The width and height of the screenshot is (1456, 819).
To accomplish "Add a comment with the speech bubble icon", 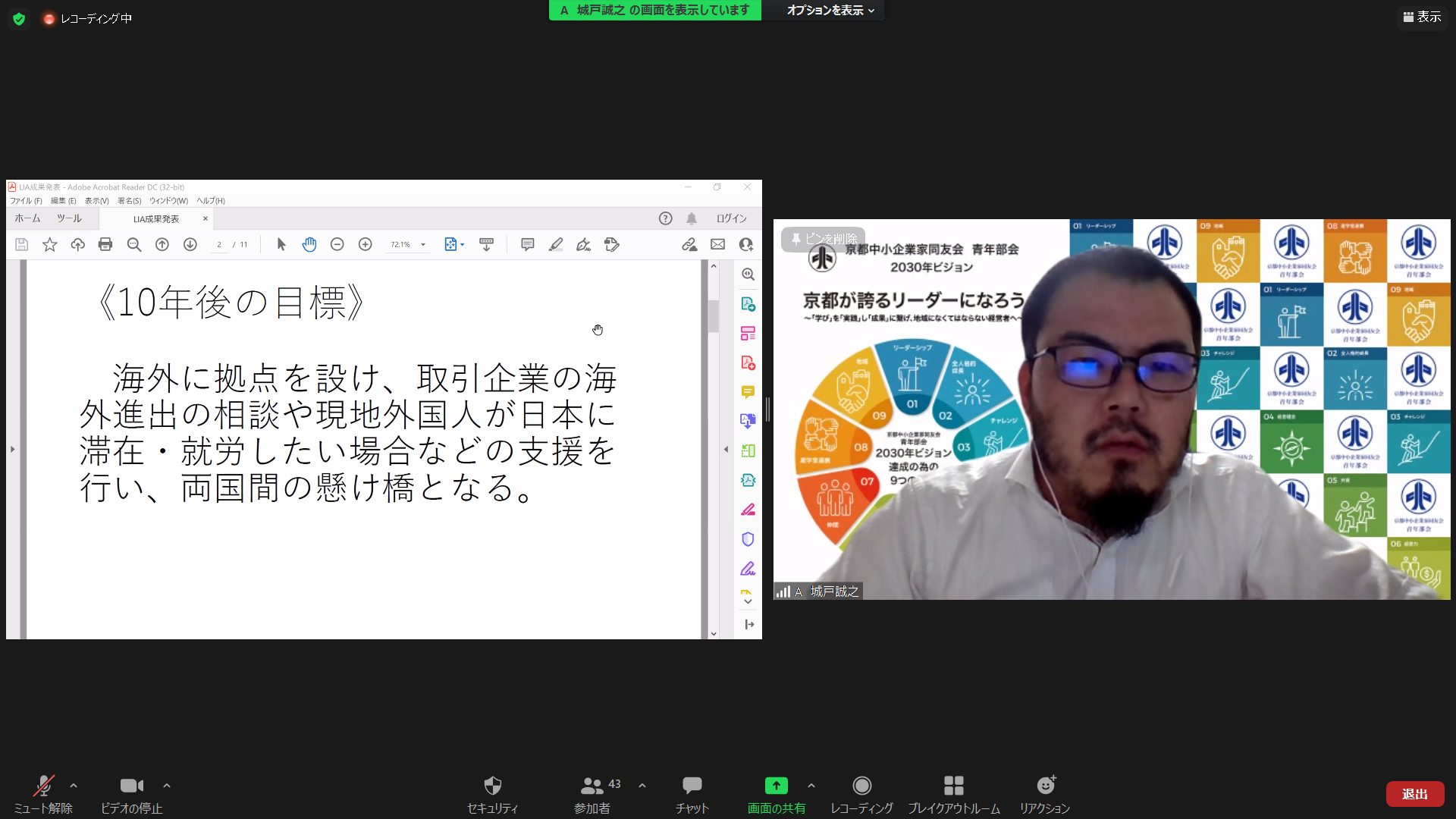I will pyautogui.click(x=528, y=244).
